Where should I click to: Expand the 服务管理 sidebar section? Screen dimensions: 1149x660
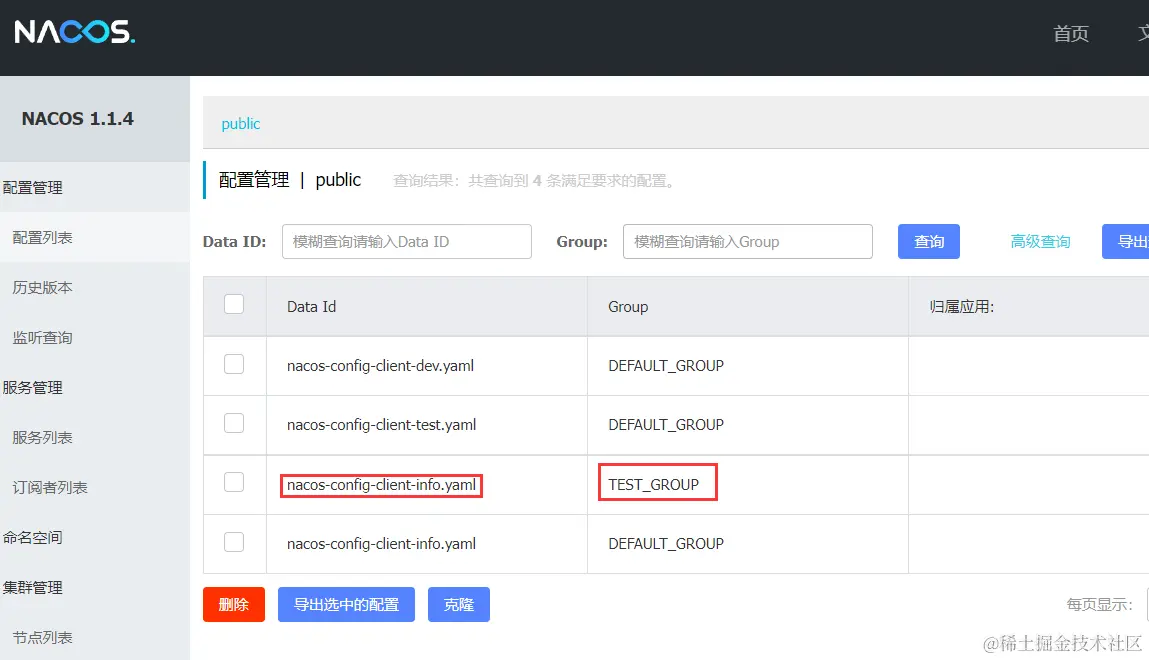pyautogui.click(x=33, y=388)
